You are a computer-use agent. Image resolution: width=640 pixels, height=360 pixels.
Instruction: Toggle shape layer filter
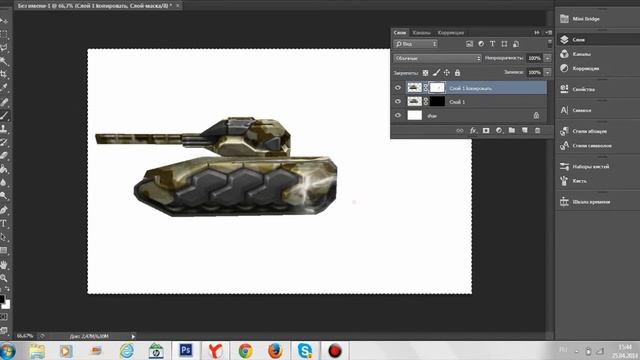click(504, 44)
